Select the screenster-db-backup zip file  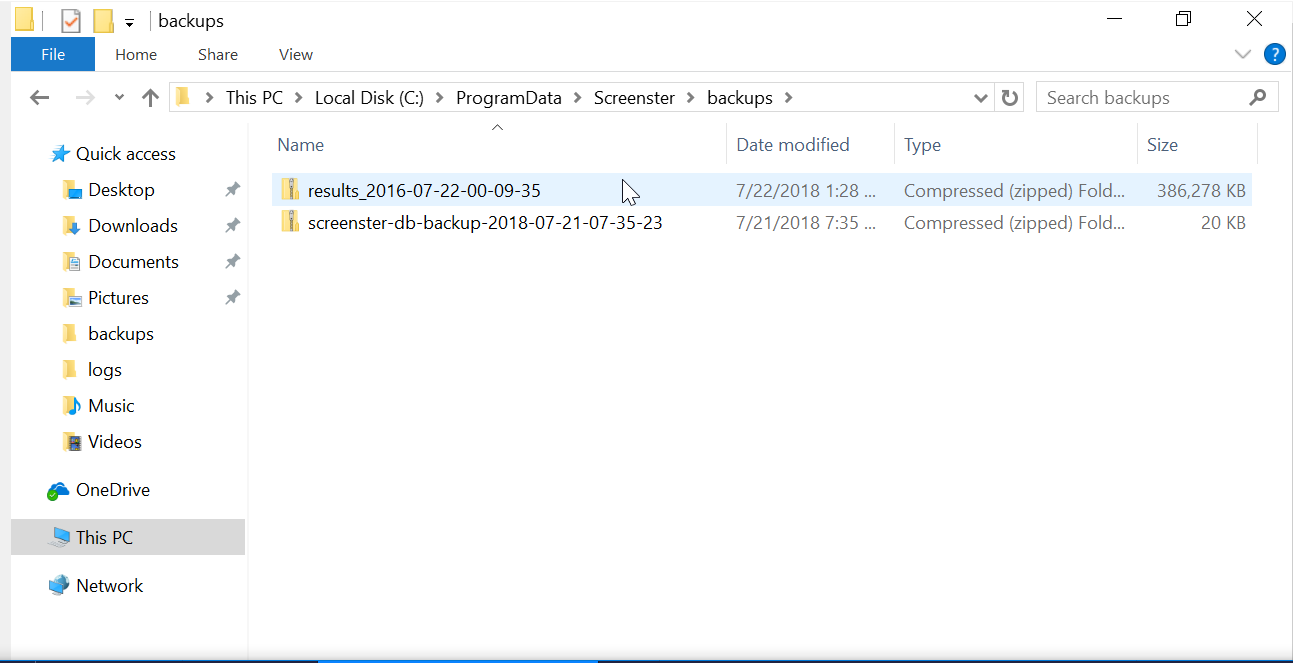[484, 223]
